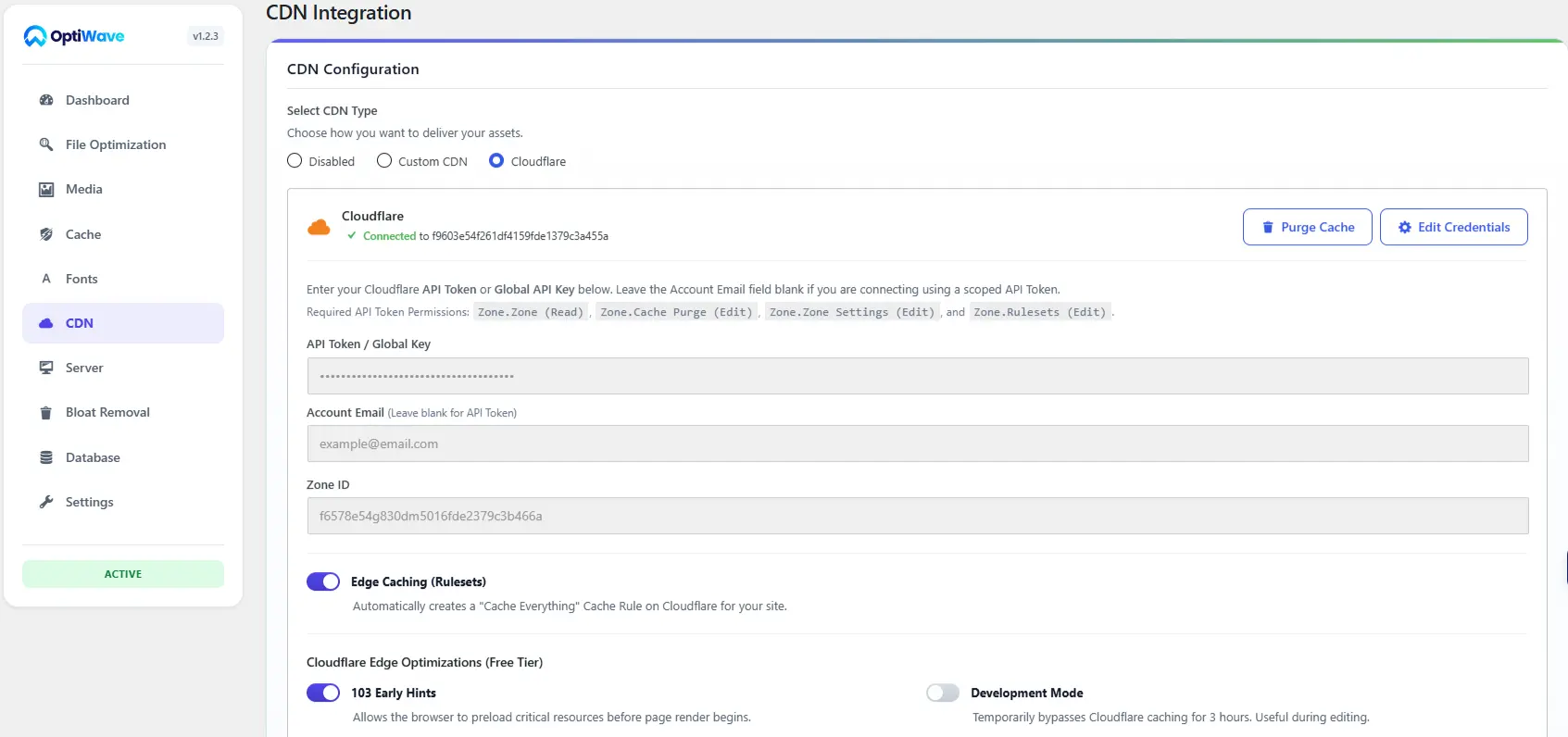Click the Zone.Cache Purge (Edit) permission tag
The width and height of the screenshot is (1568, 737).
pyautogui.click(x=676, y=312)
